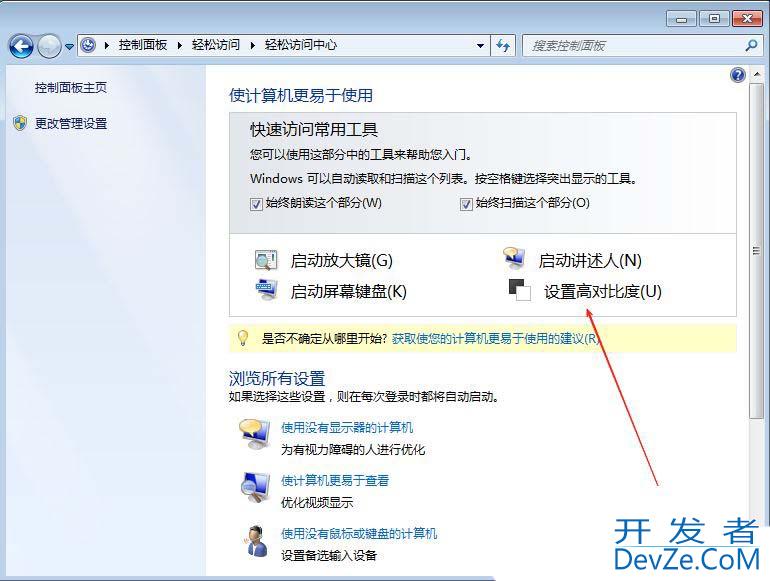The height and width of the screenshot is (581, 770).
Task: Open 使用没有鼠标或键盘的计算机 link
Action: 359,533
